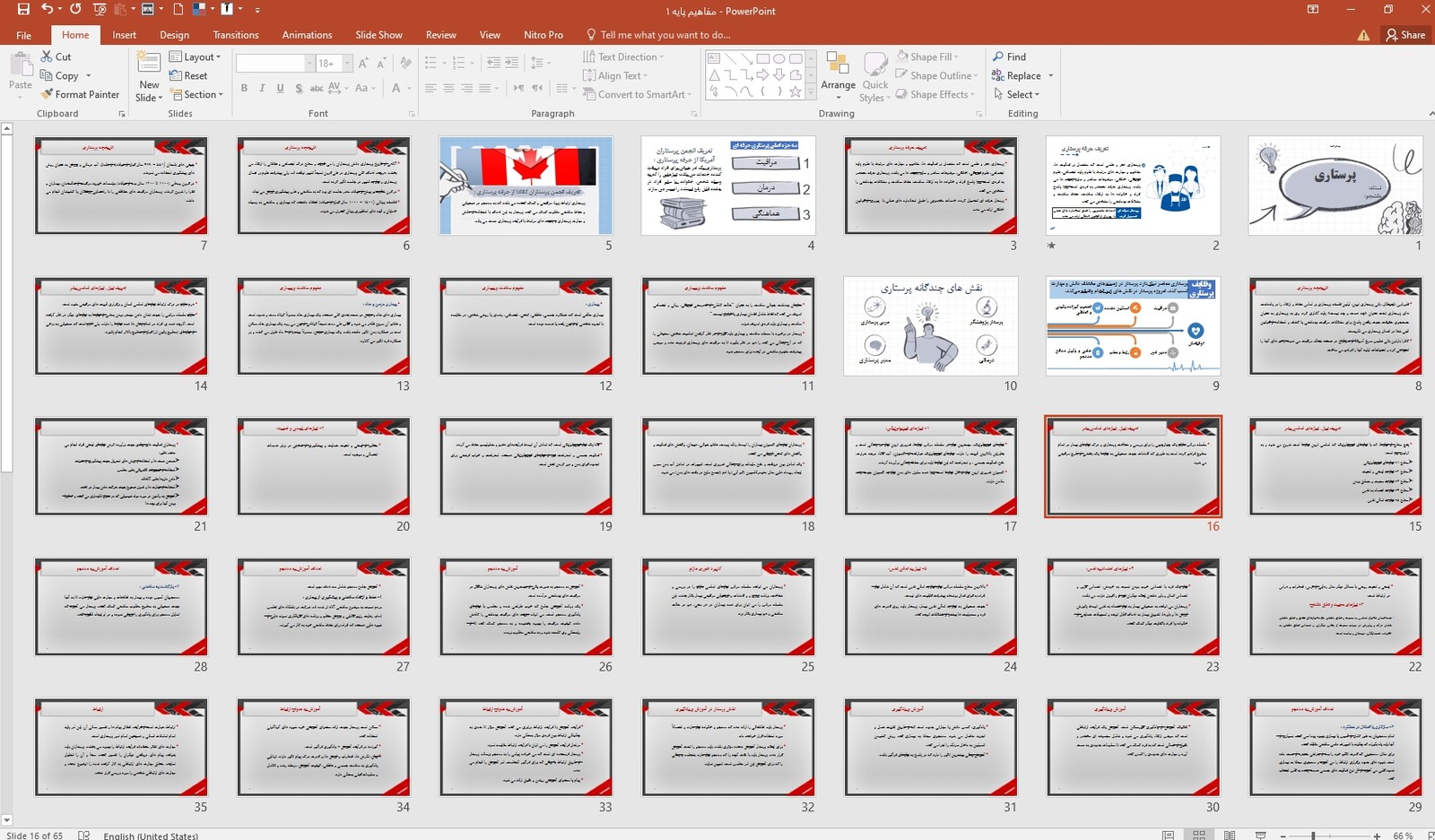Find text with the Find icon
The height and width of the screenshot is (840, 1435).
(x=1009, y=56)
